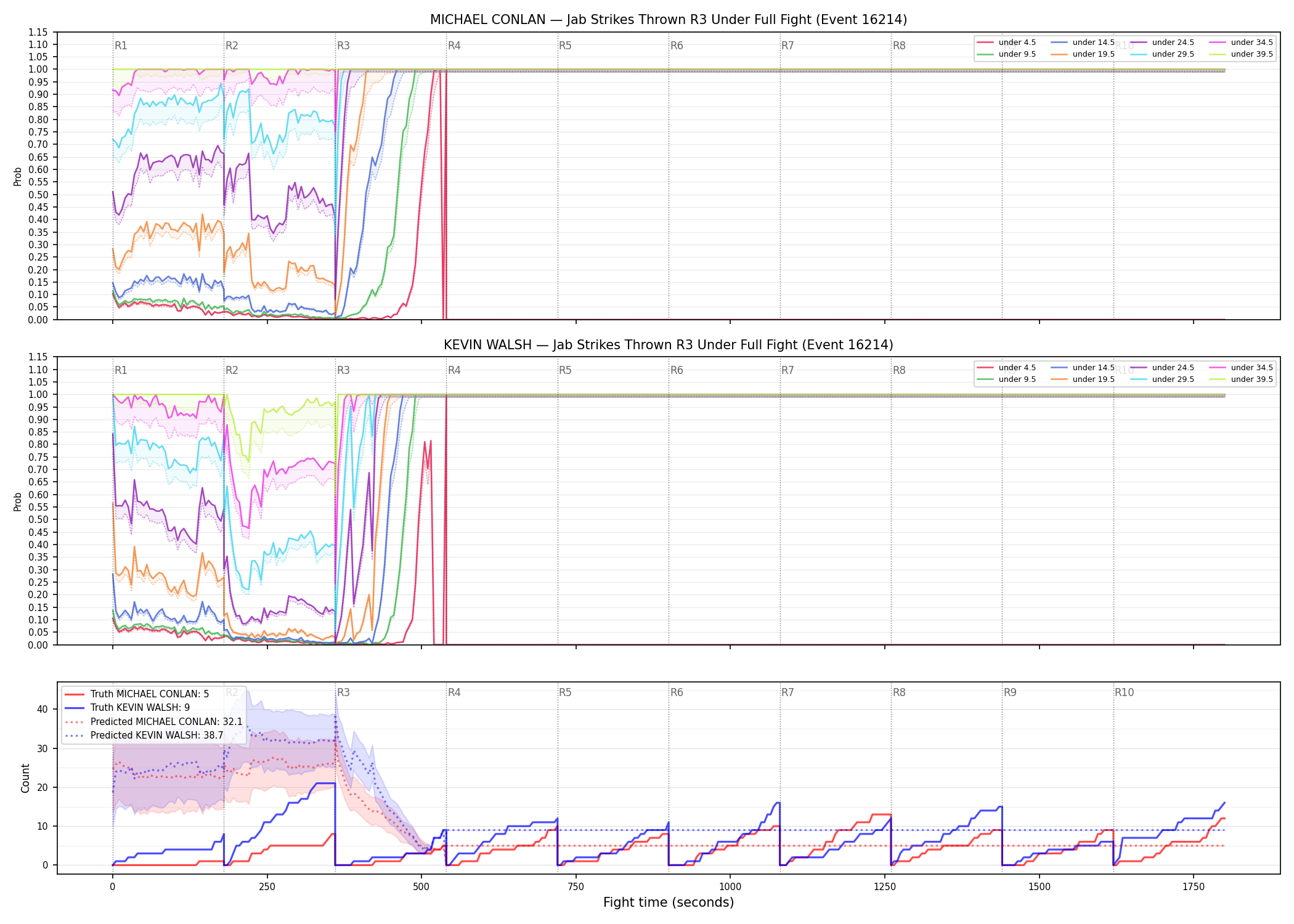Click the 'Fight time (seconds)' axis label
Screen dimensions: 1294x924
[x=669, y=902]
